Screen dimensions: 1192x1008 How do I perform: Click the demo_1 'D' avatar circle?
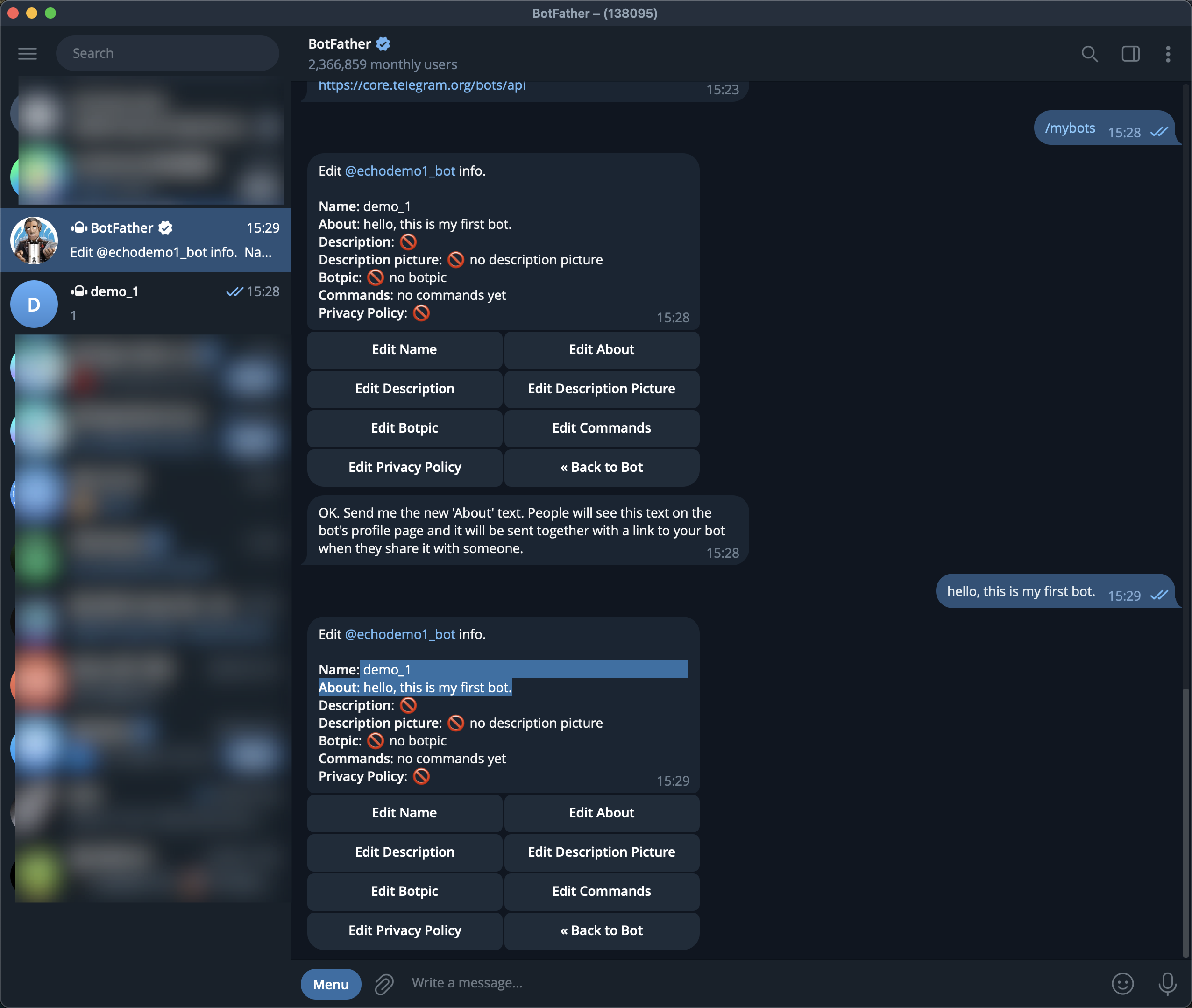(34, 304)
